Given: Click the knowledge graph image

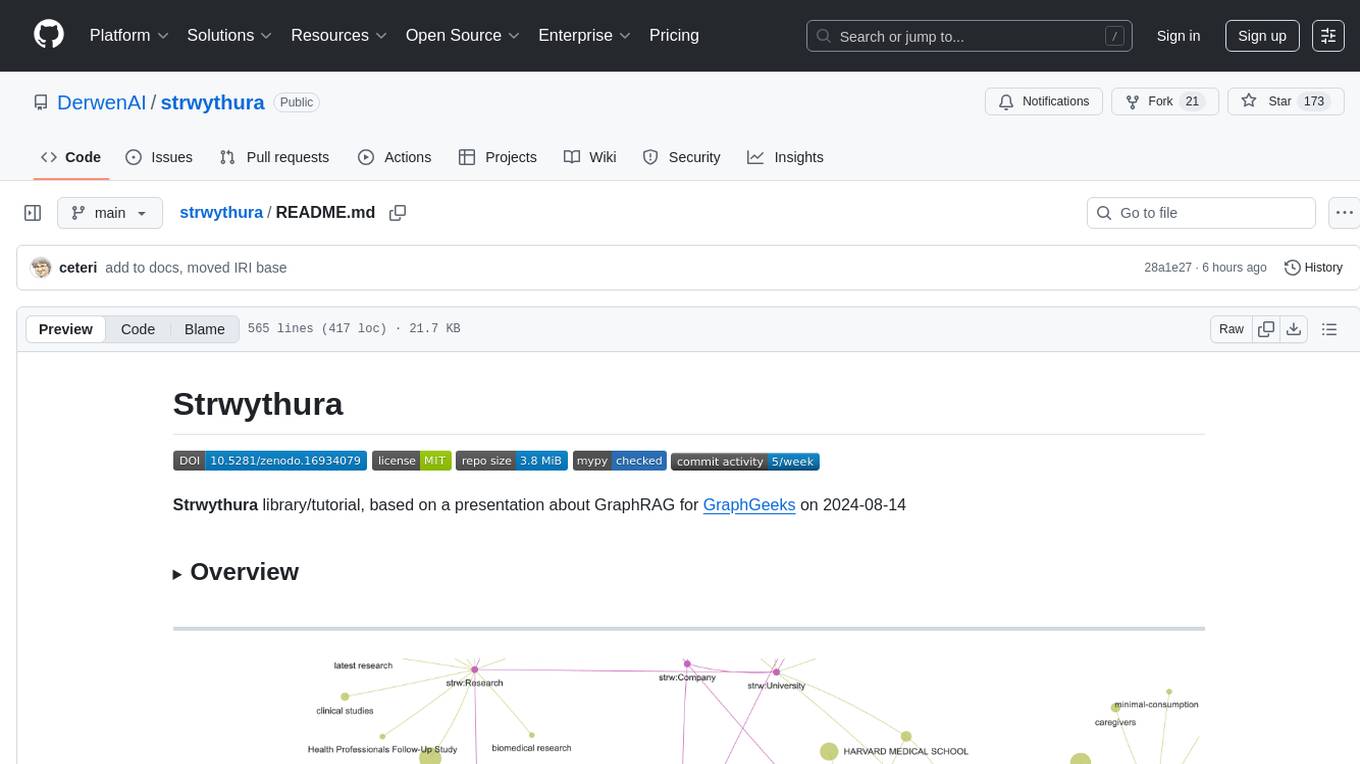Looking at the screenshot, I should pos(688,710).
